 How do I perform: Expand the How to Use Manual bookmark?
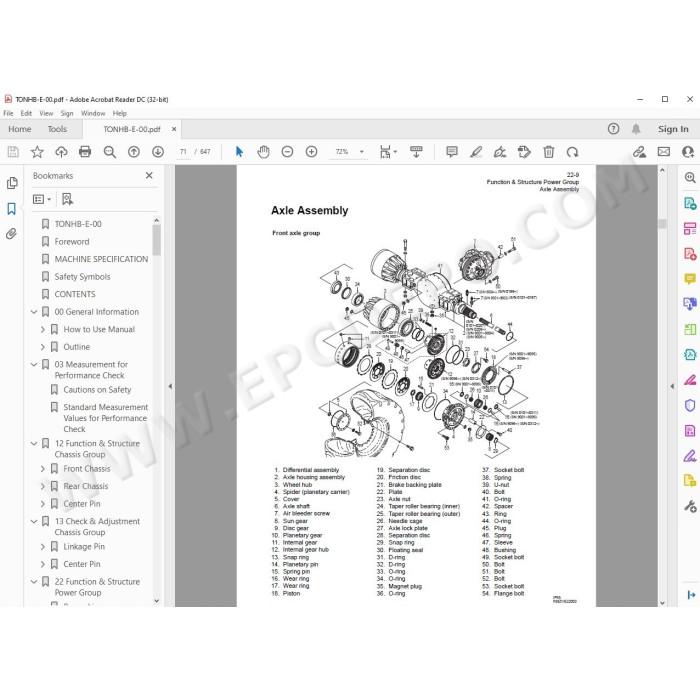point(43,329)
